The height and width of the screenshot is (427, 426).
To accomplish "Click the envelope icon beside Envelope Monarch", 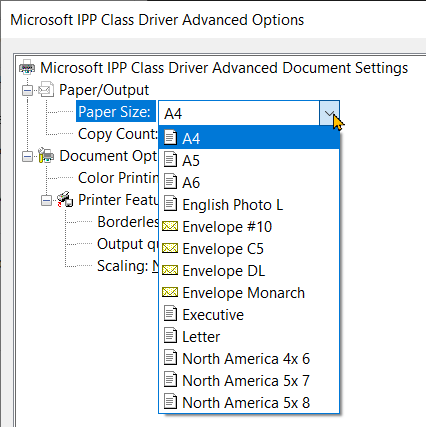I will 170,292.
